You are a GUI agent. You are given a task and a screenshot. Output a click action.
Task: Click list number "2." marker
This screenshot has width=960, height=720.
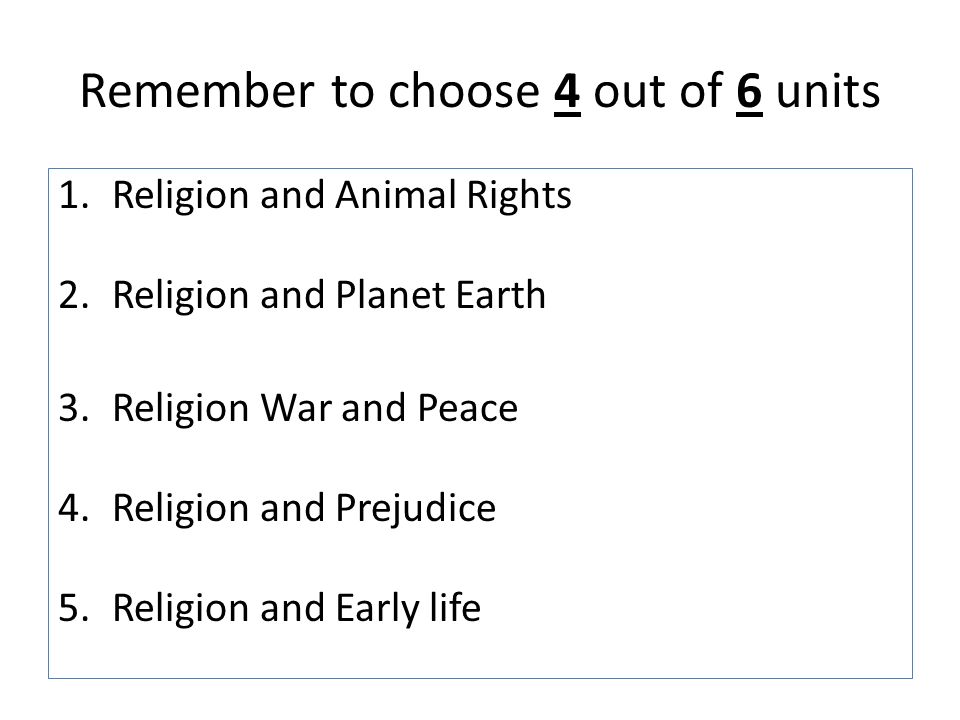pos(74,295)
